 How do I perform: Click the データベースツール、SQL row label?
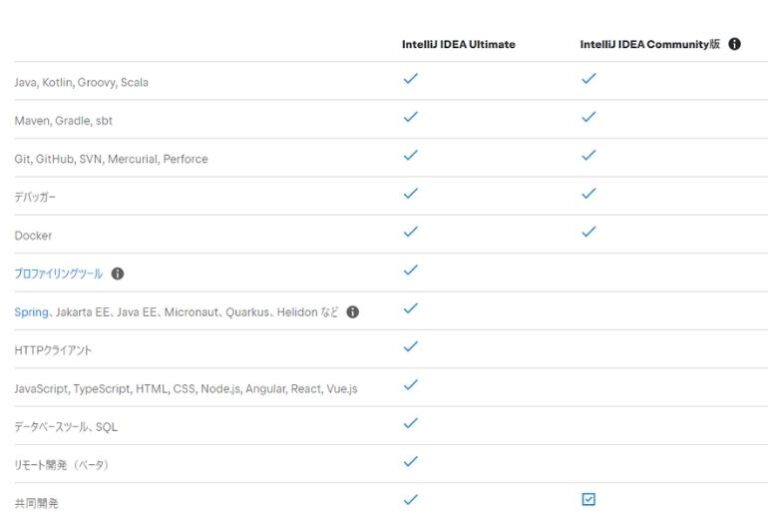[66, 427]
